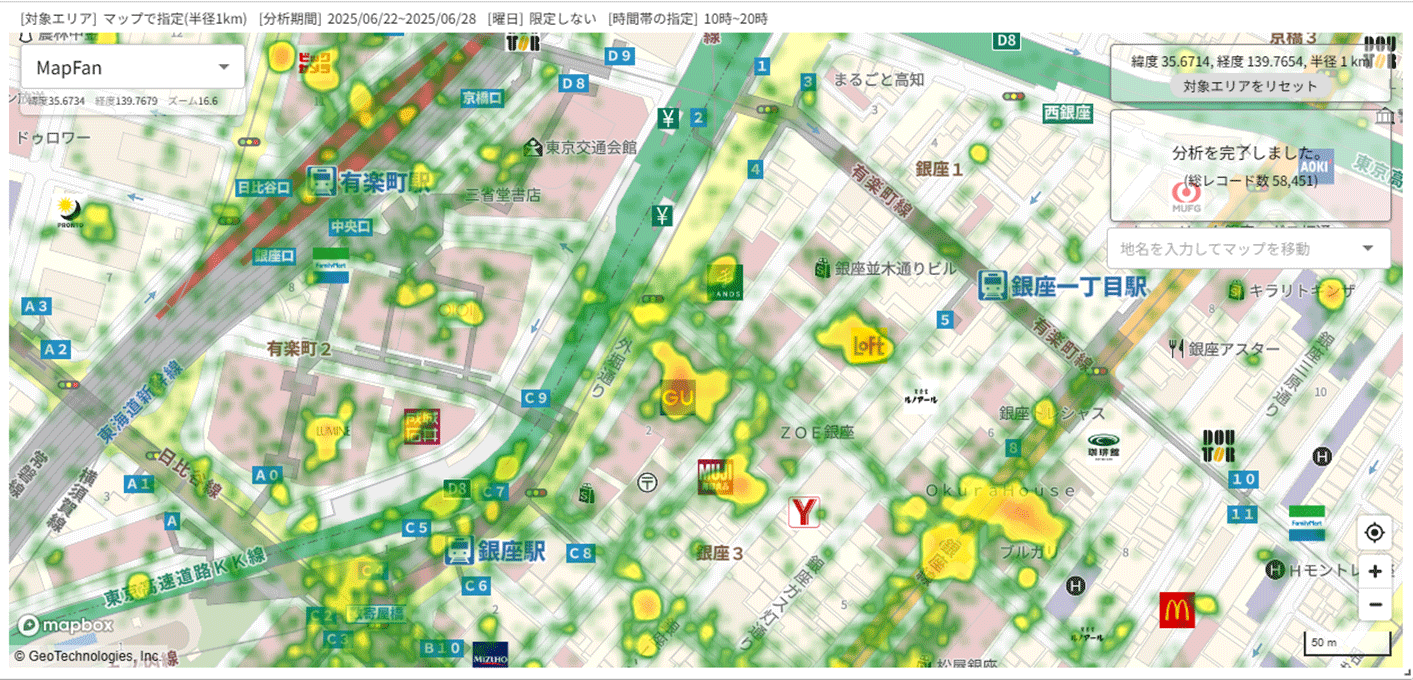Click the 中央口 exit label

(x=351, y=227)
